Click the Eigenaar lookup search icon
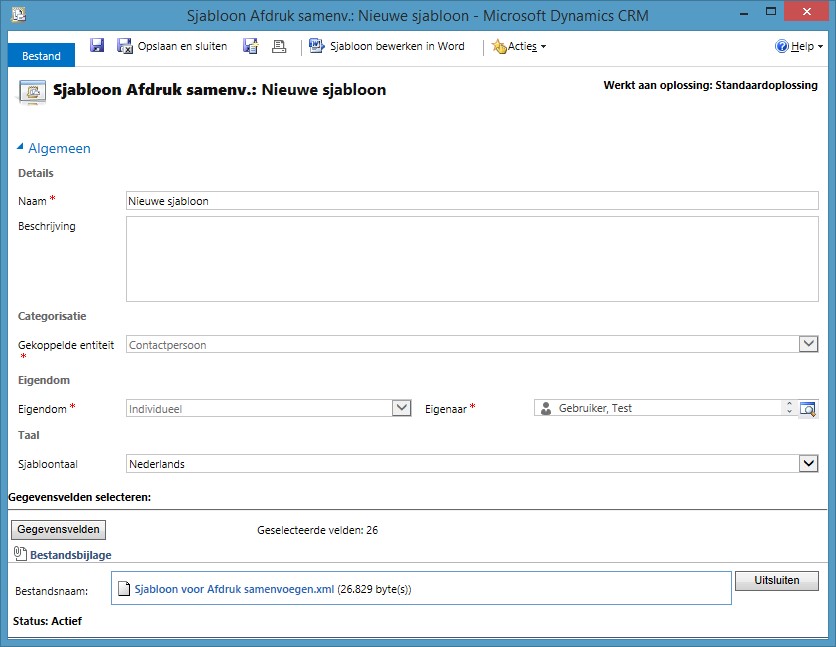836x647 pixels. click(808, 408)
